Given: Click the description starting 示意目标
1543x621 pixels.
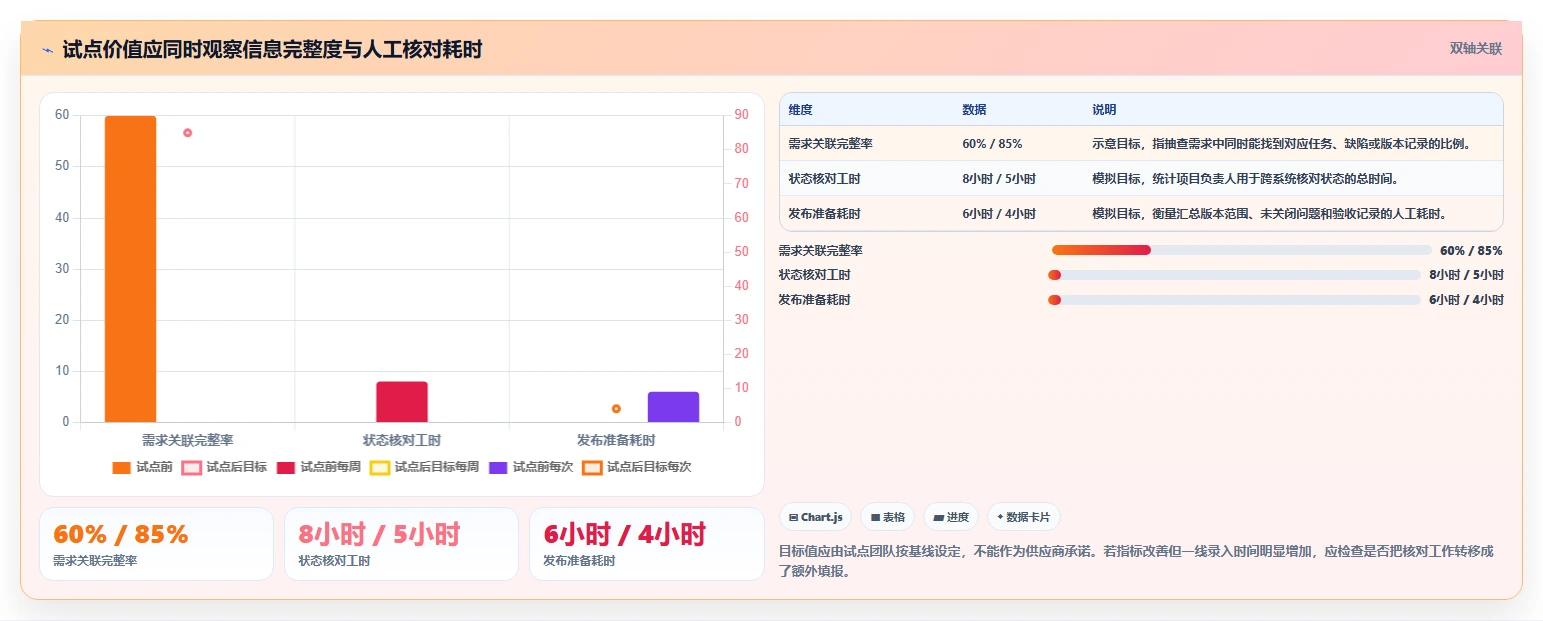Looking at the screenshot, I should click(1282, 144).
